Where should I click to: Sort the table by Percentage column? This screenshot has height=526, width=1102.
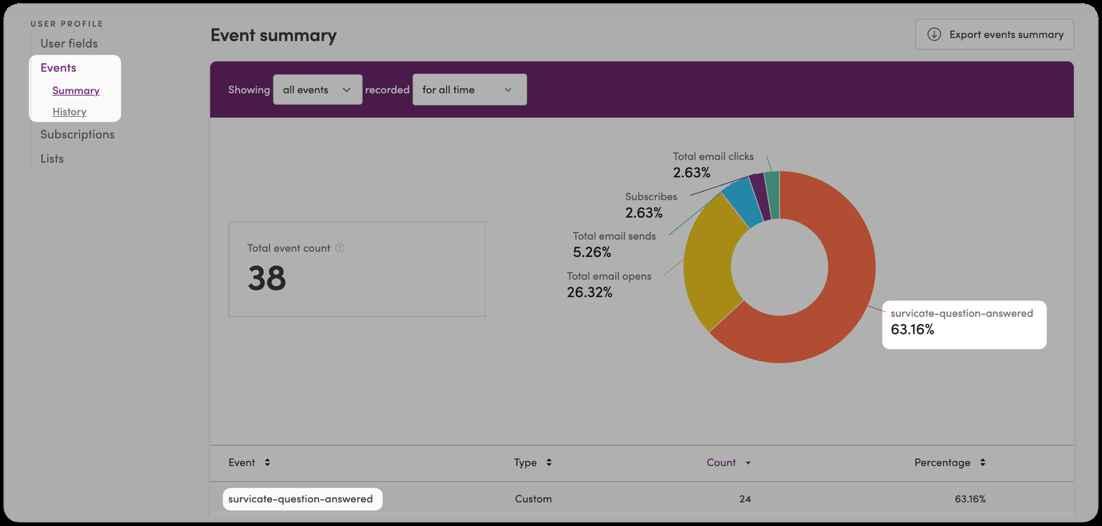(949, 463)
